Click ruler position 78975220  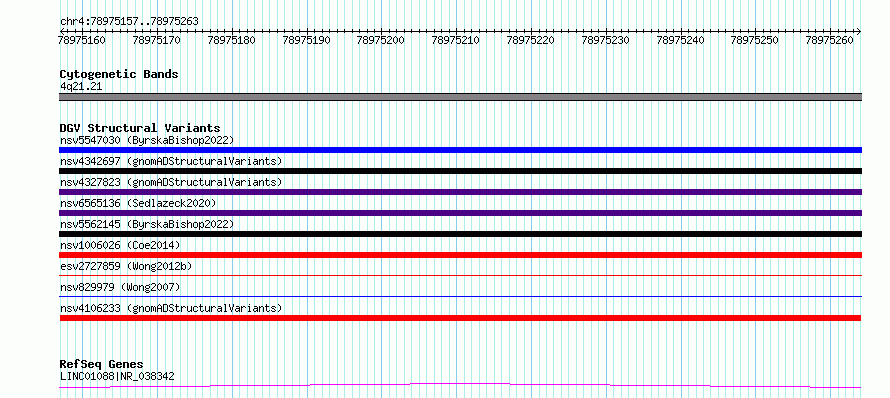531,40
